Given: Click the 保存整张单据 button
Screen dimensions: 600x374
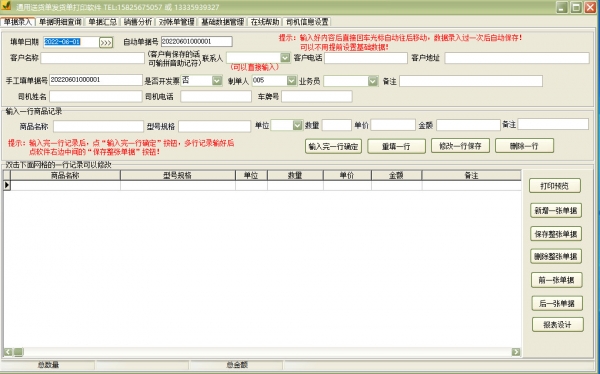Looking at the screenshot, I should tap(556, 234).
